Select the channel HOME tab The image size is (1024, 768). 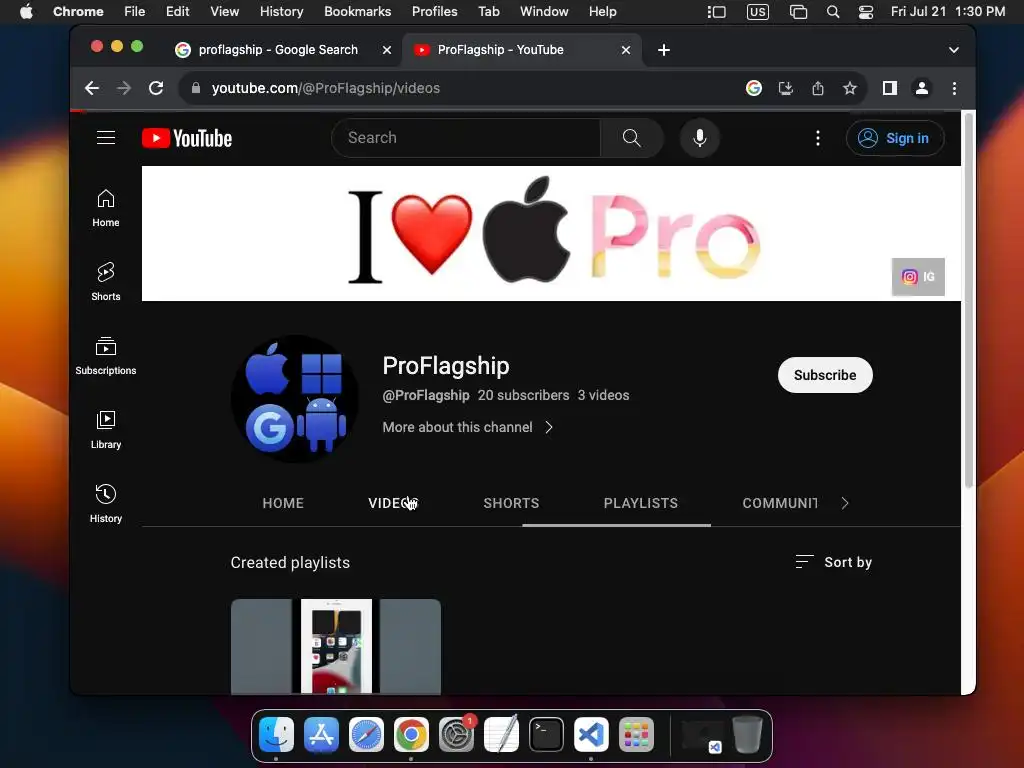pos(283,503)
